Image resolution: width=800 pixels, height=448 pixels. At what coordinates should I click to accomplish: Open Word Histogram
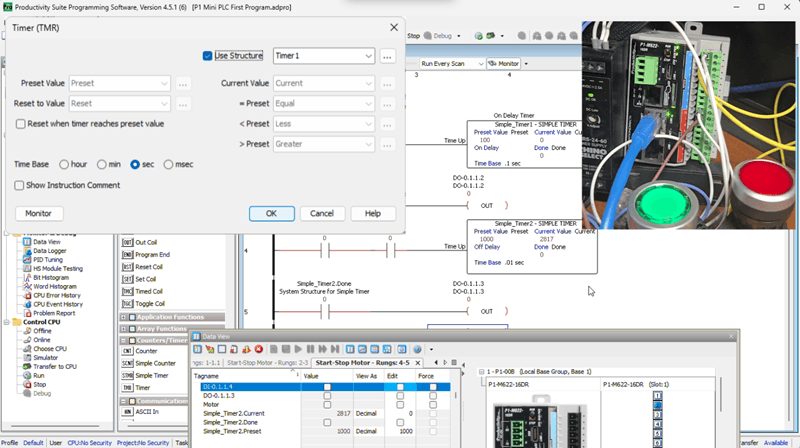[x=55, y=286]
